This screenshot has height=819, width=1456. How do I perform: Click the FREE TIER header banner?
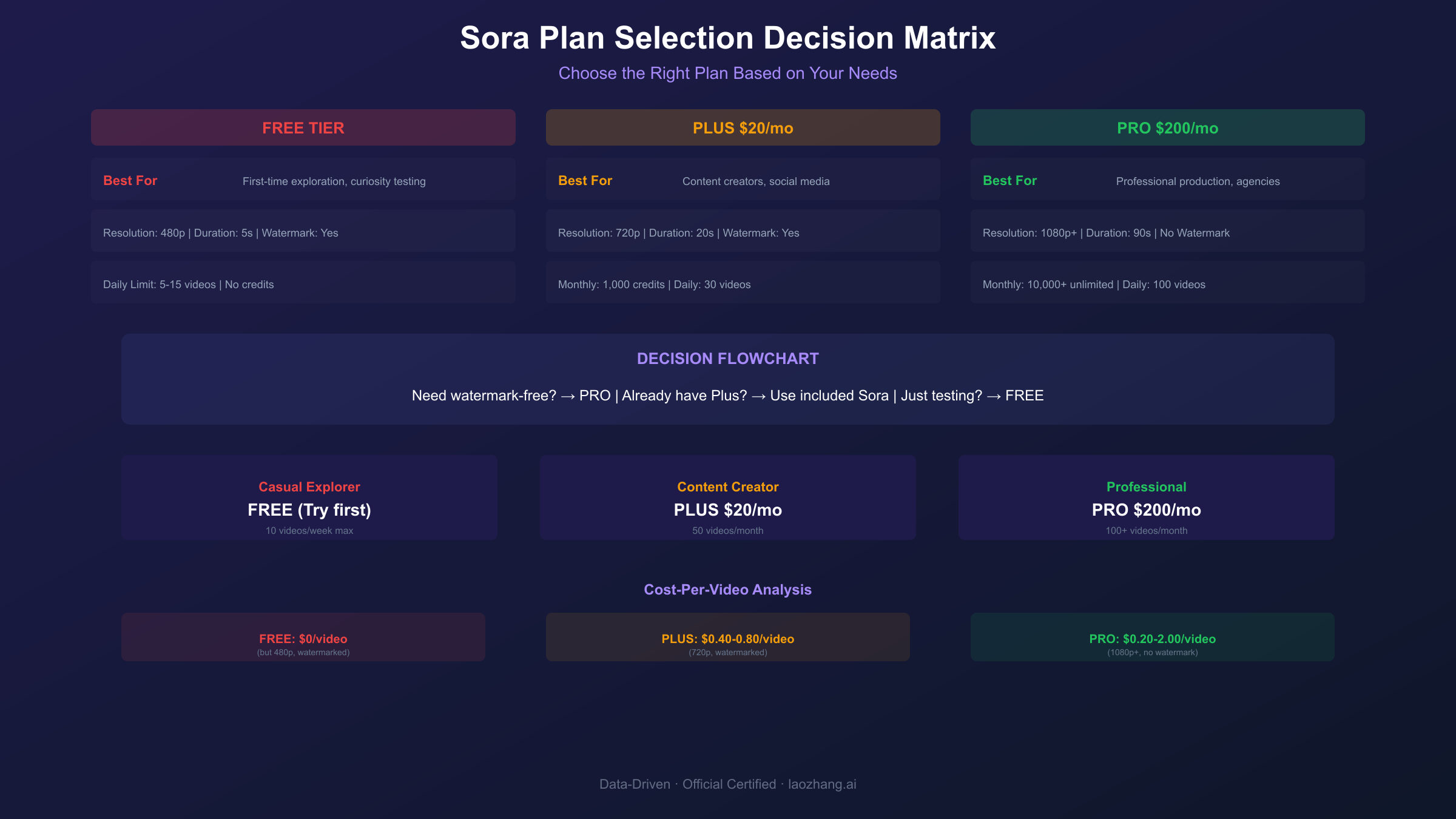[303, 127]
